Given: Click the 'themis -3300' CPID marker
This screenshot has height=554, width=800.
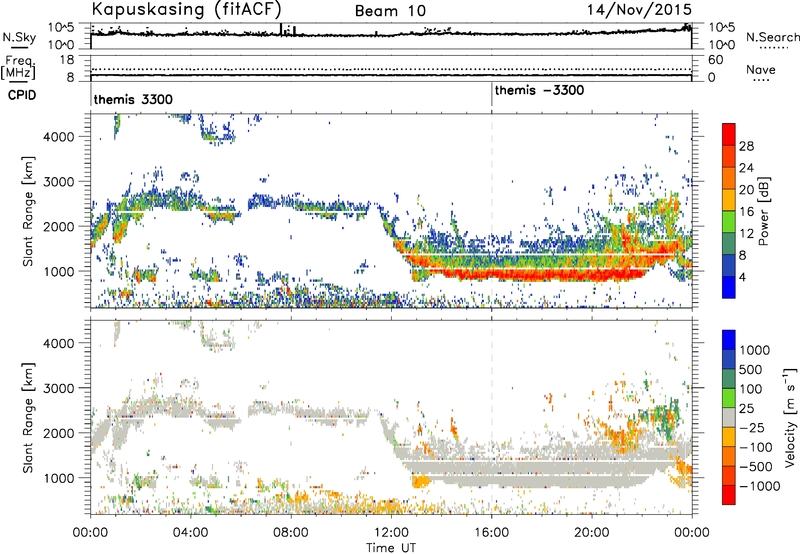Looking at the screenshot, I should pos(539,90).
